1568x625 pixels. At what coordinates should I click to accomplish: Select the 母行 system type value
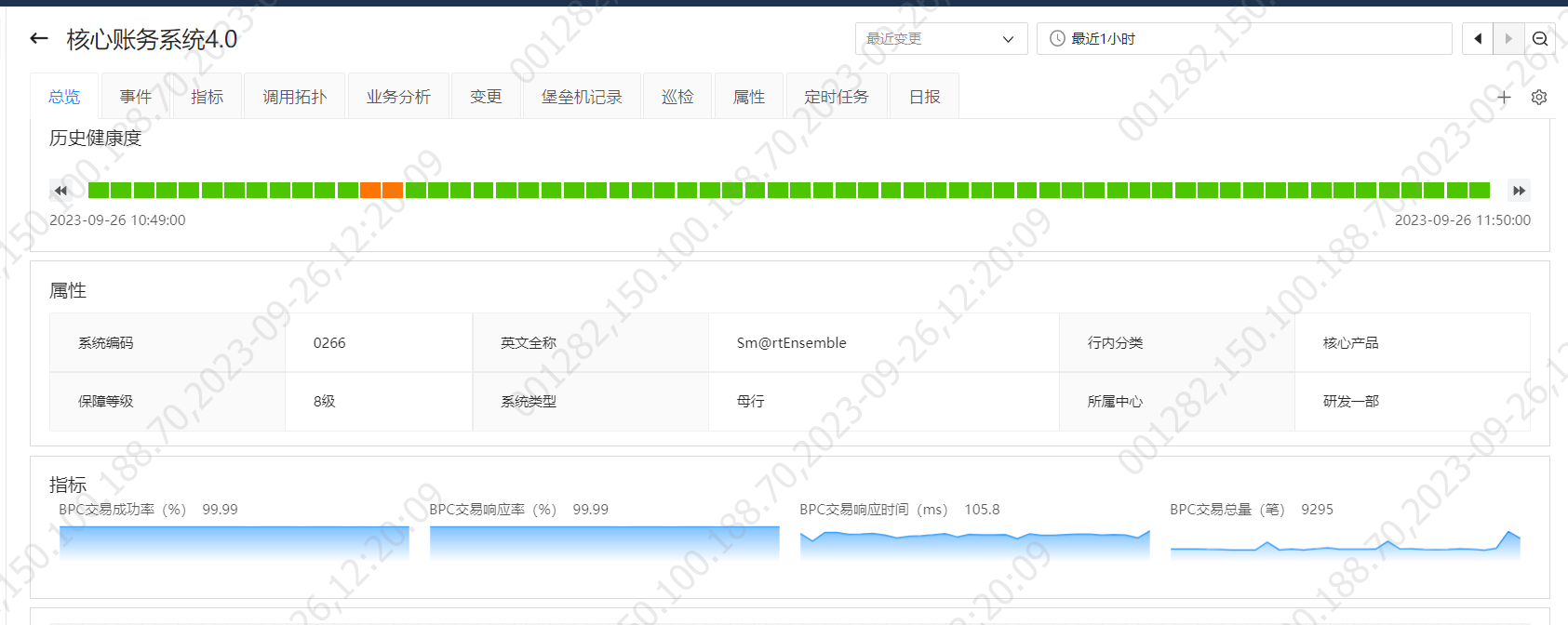tap(751, 401)
